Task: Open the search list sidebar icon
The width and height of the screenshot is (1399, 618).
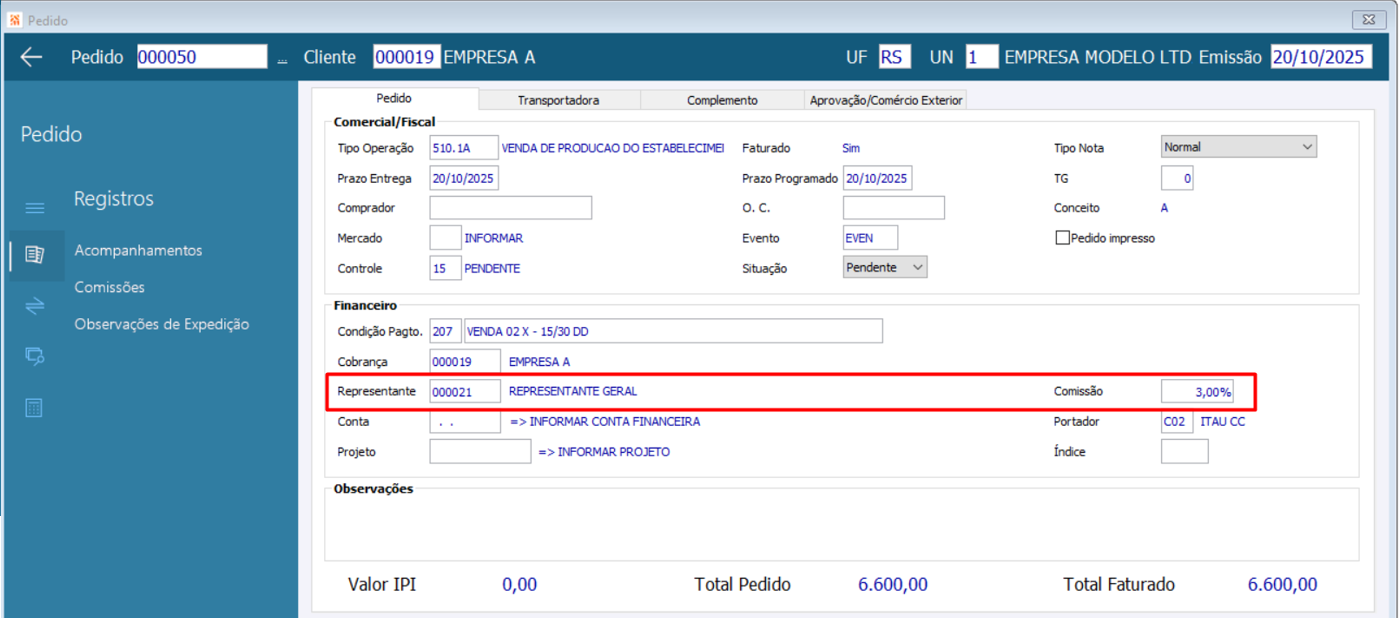Action: [x=35, y=356]
